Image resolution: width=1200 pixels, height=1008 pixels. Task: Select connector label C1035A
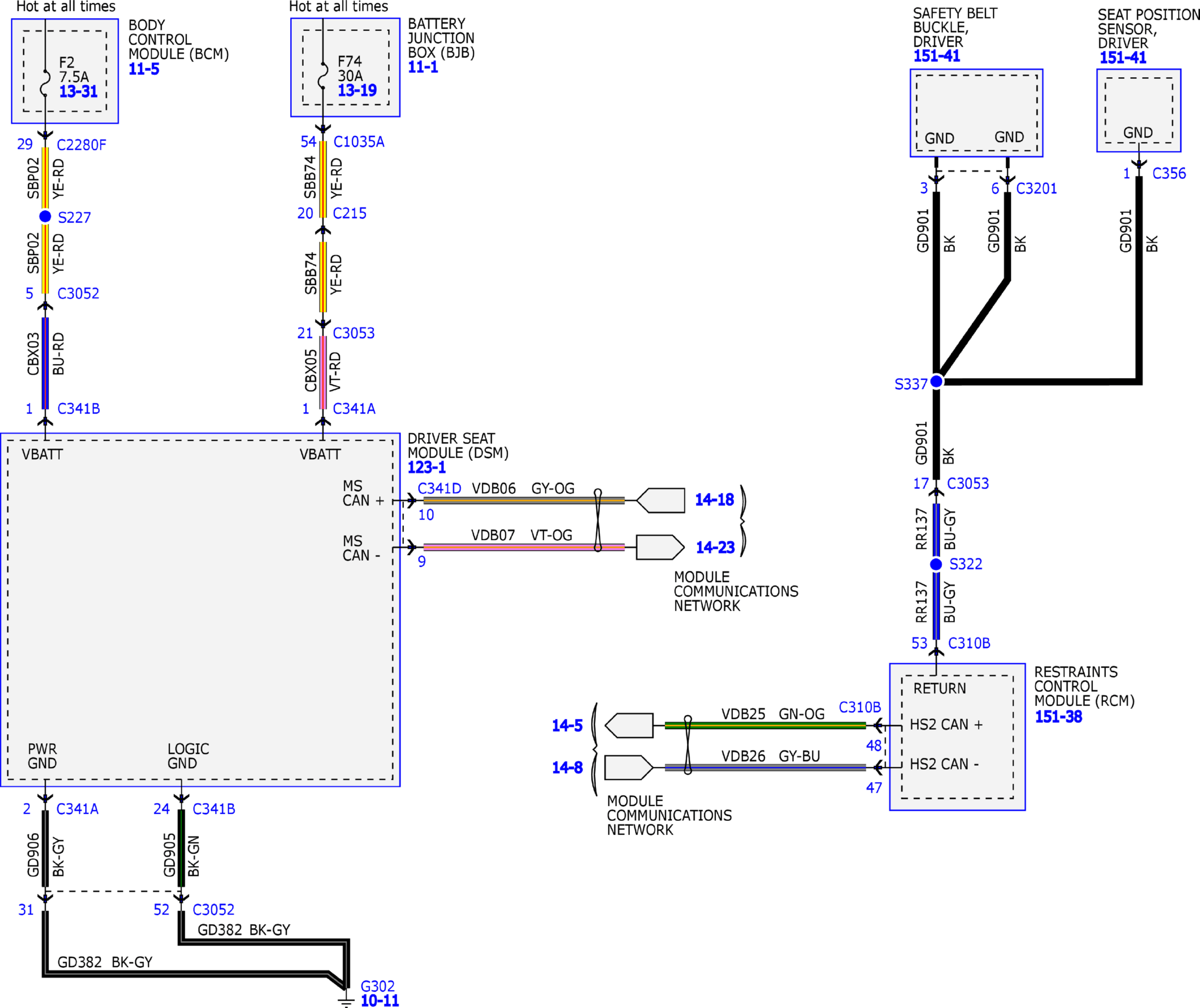click(x=359, y=142)
